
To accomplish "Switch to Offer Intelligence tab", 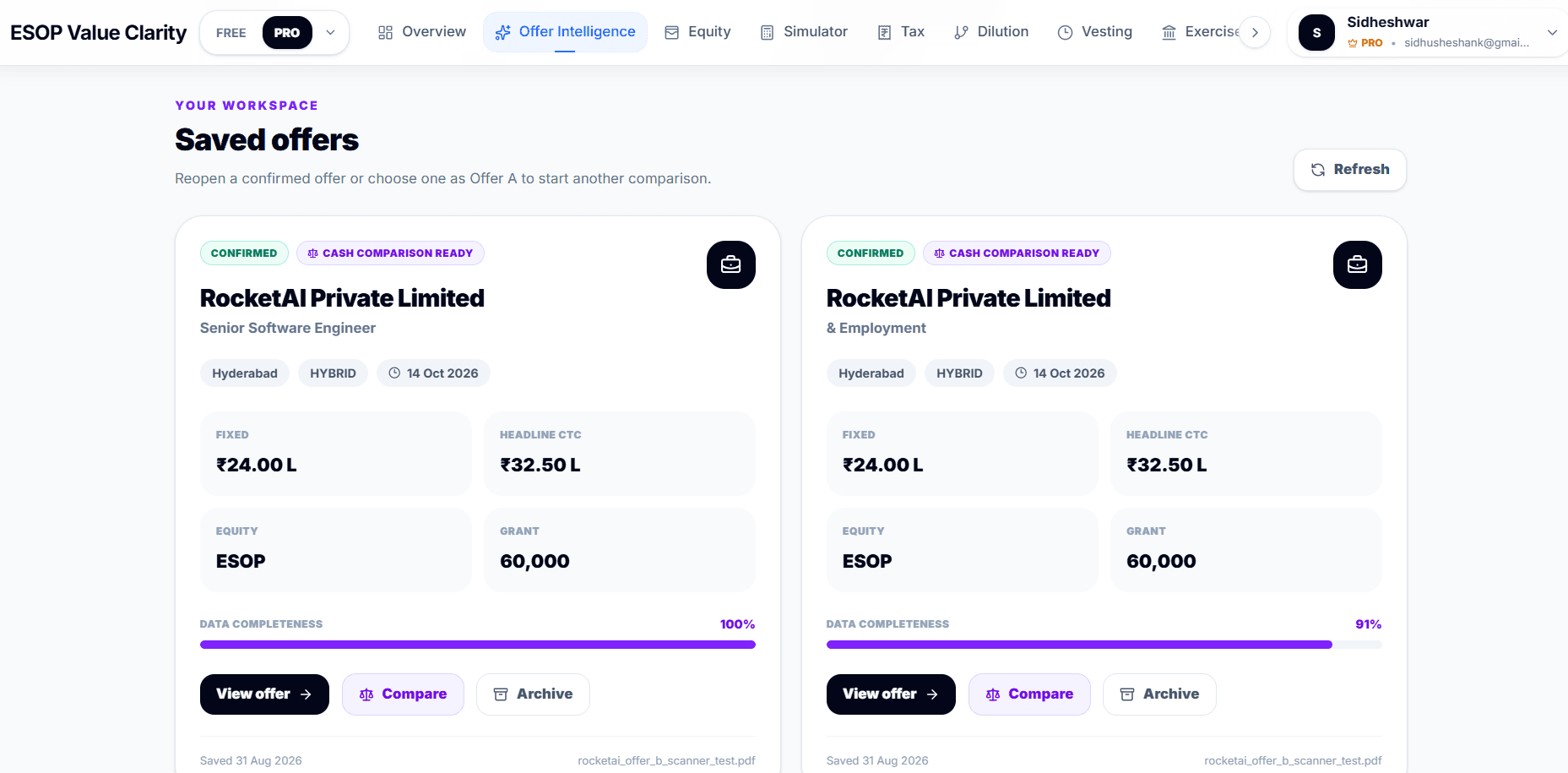I will 565,32.
